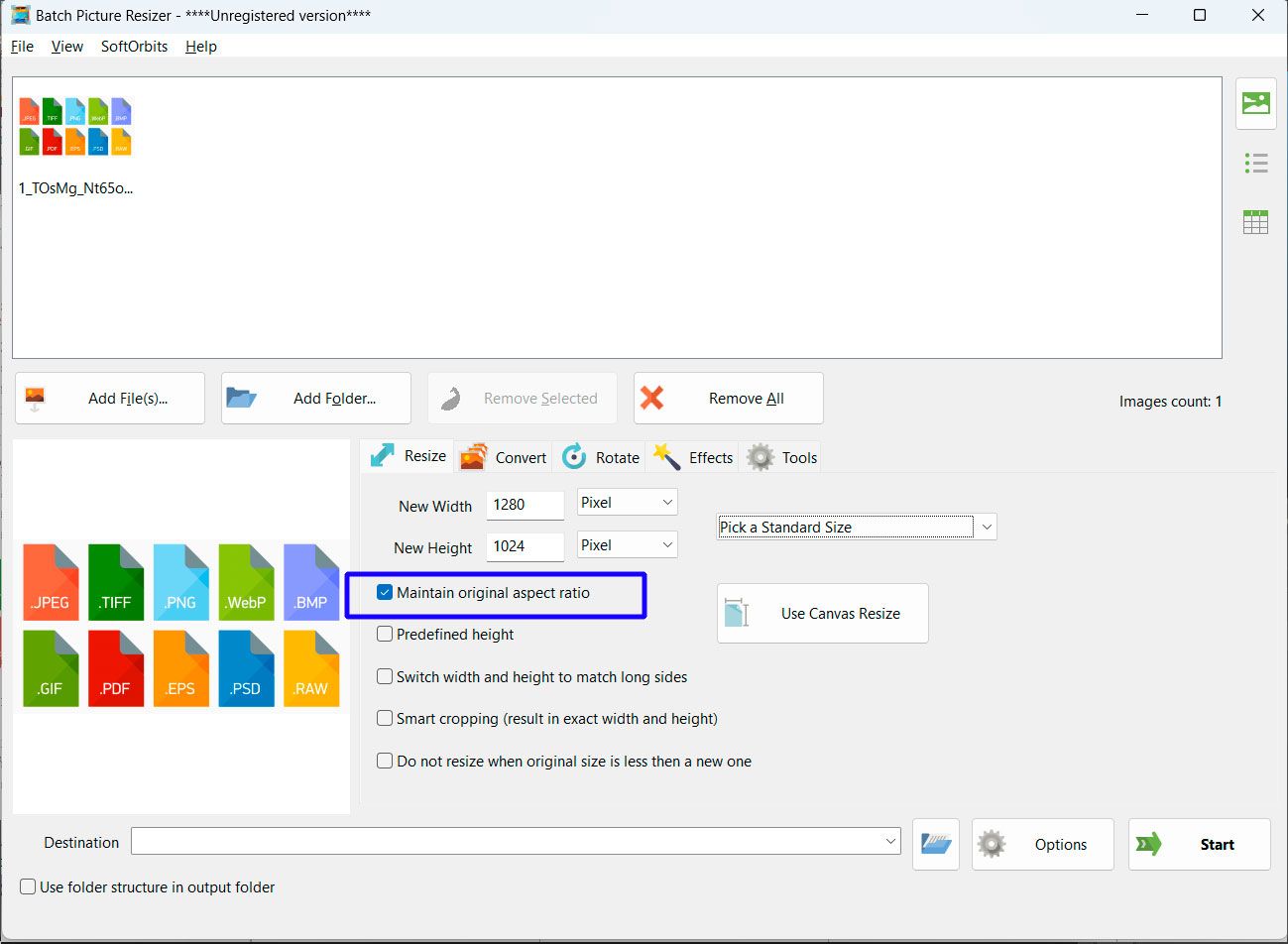Enable Predefined height checkbox

(x=385, y=635)
